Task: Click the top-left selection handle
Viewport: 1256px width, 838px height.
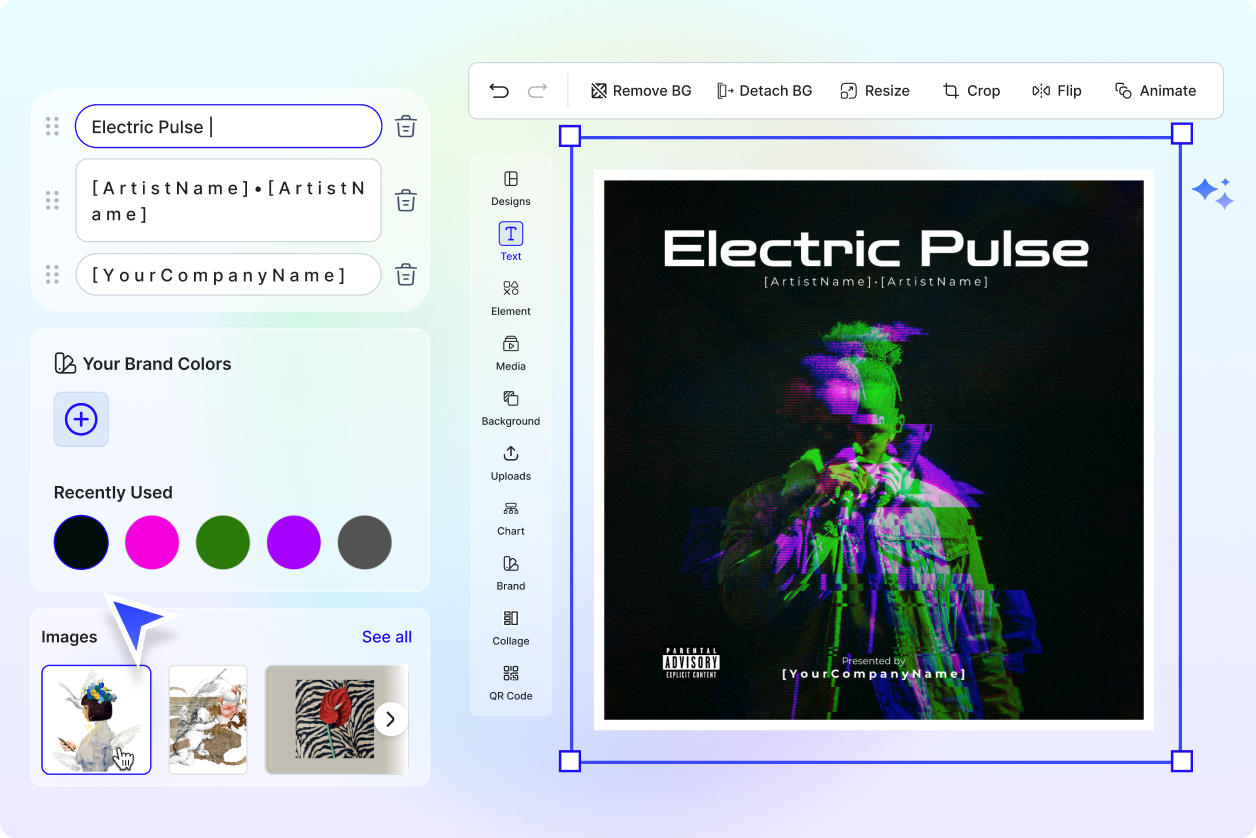Action: coord(569,135)
